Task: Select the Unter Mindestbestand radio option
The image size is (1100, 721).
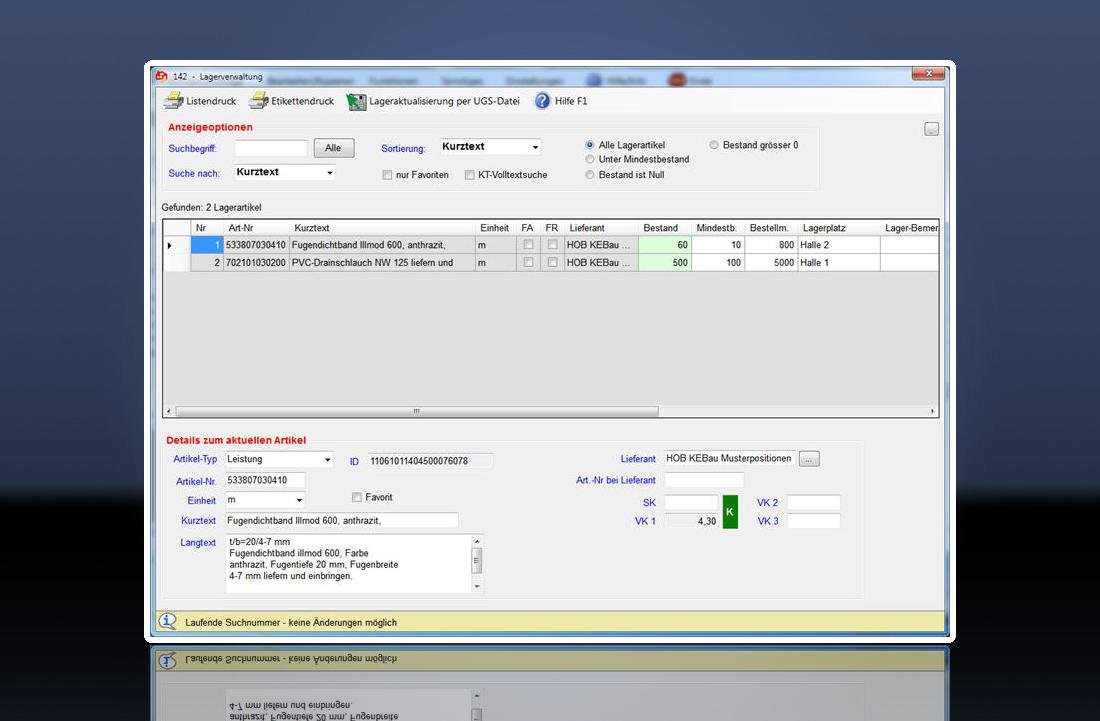Action: [590, 159]
